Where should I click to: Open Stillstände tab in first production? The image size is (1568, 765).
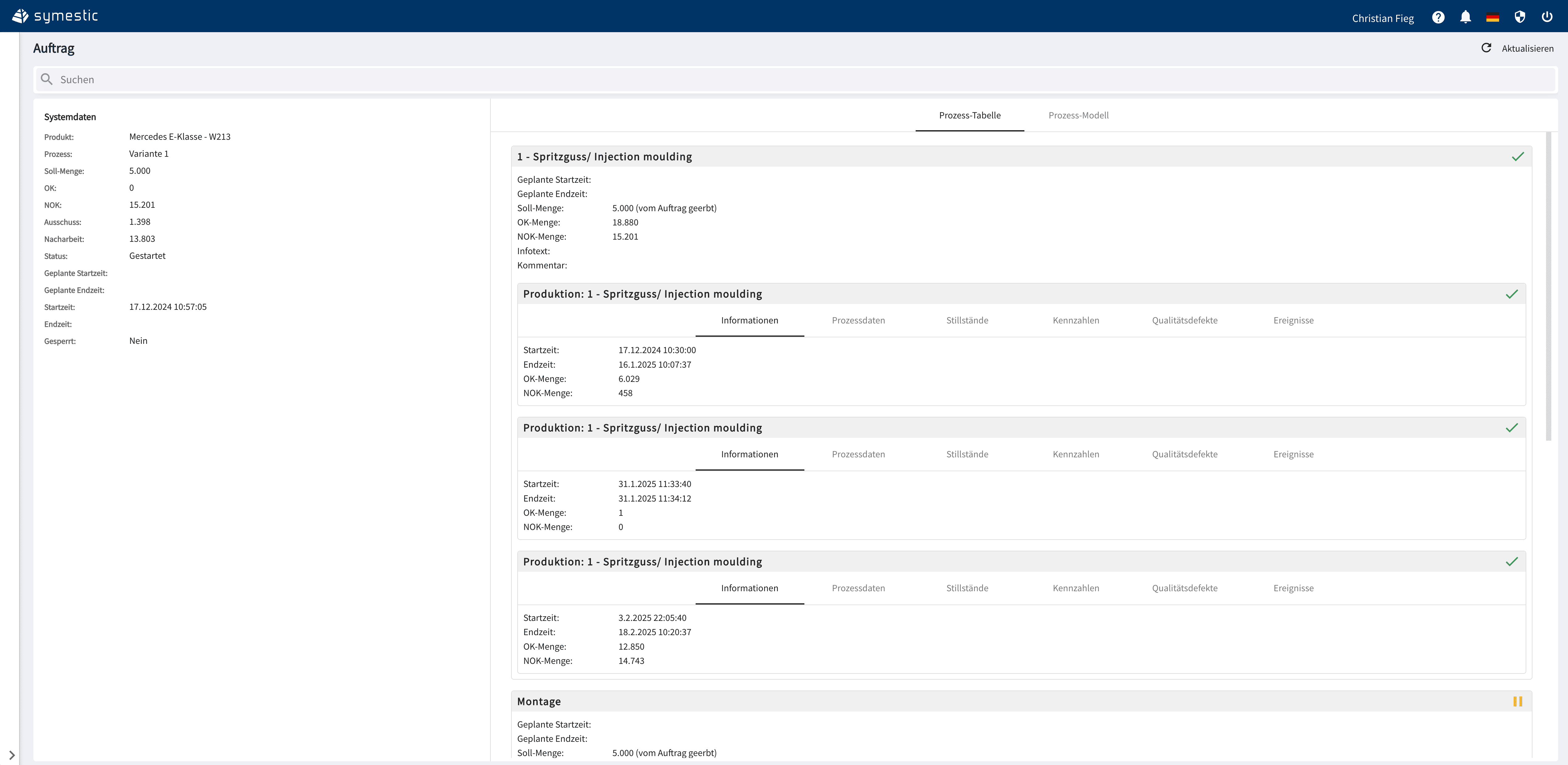[967, 320]
